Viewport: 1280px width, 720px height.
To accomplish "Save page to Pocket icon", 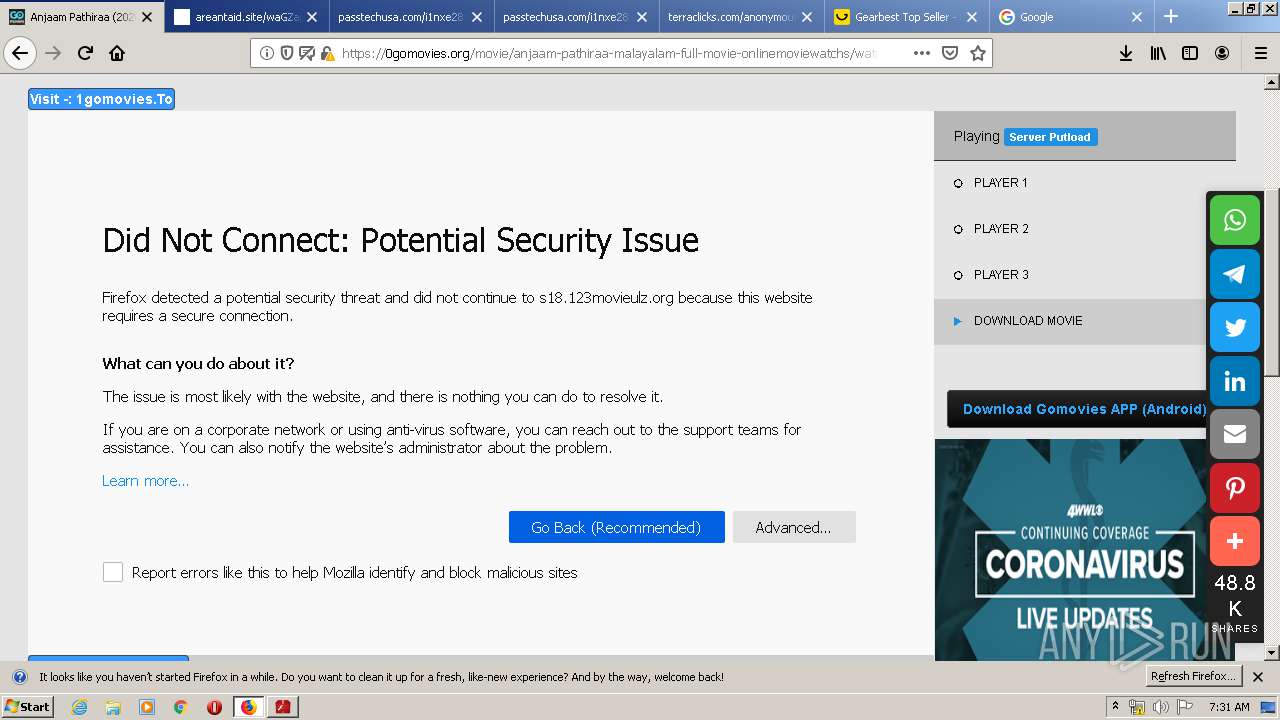I will coord(950,53).
